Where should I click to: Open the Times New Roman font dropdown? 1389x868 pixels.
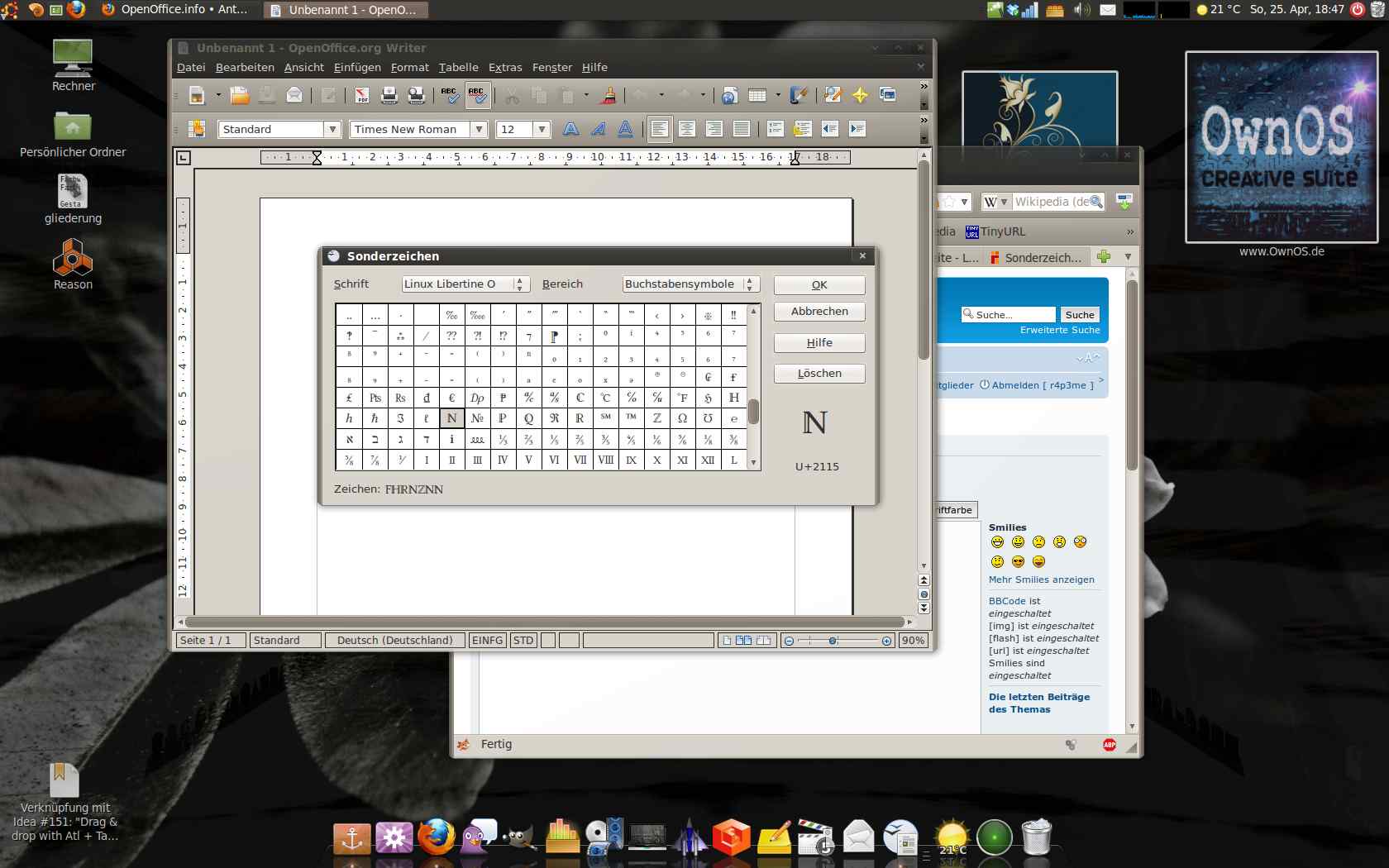click(479, 129)
